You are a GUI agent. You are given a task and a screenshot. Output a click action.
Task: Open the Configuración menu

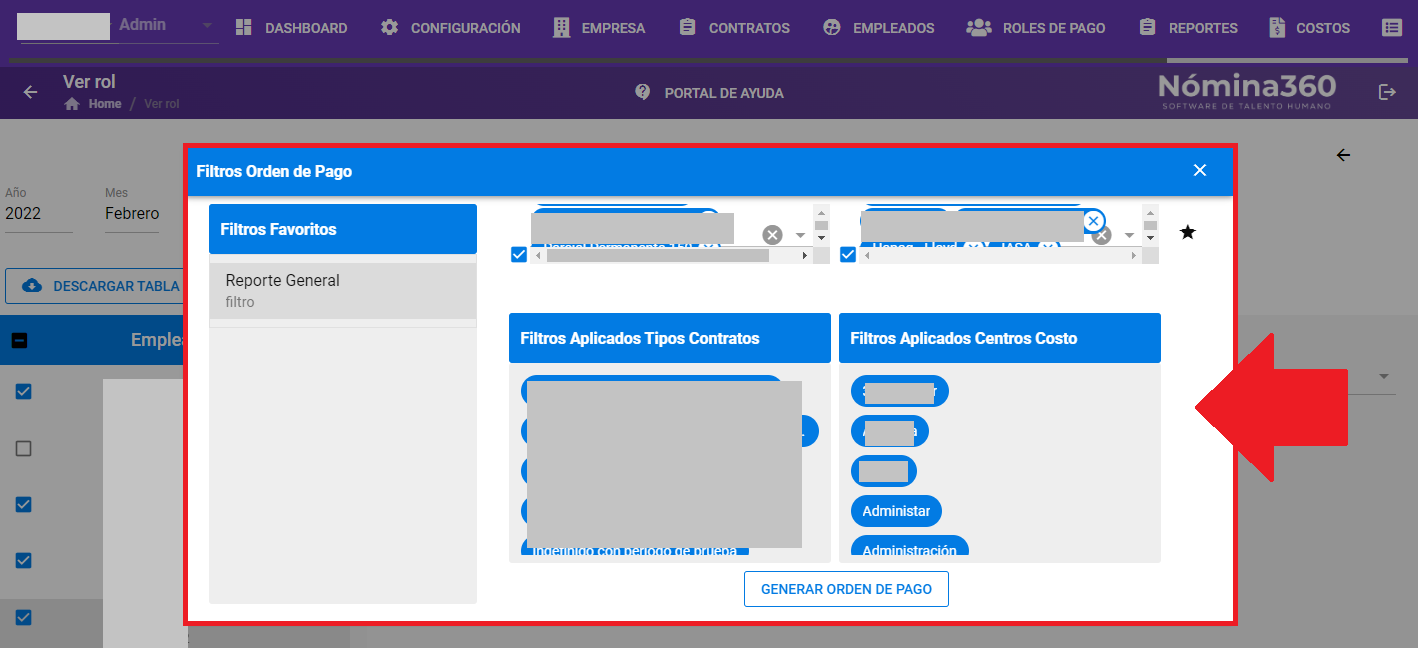click(450, 28)
